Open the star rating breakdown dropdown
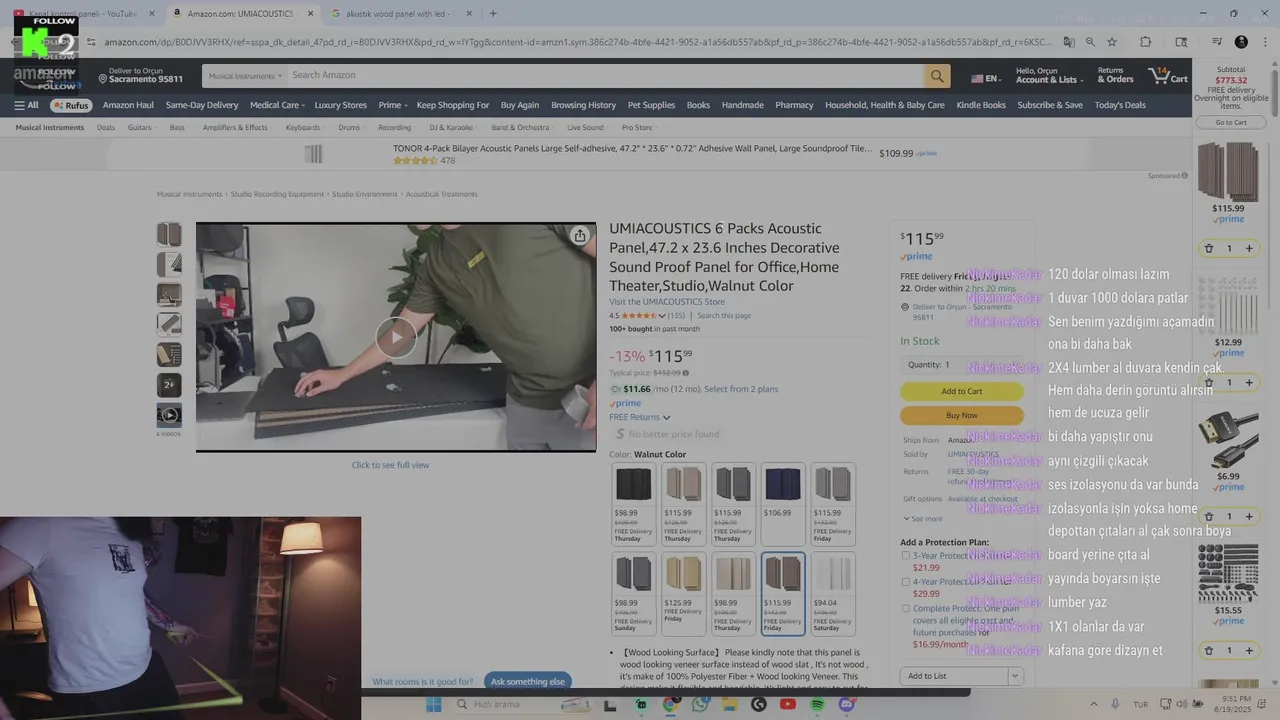 pyautogui.click(x=662, y=316)
